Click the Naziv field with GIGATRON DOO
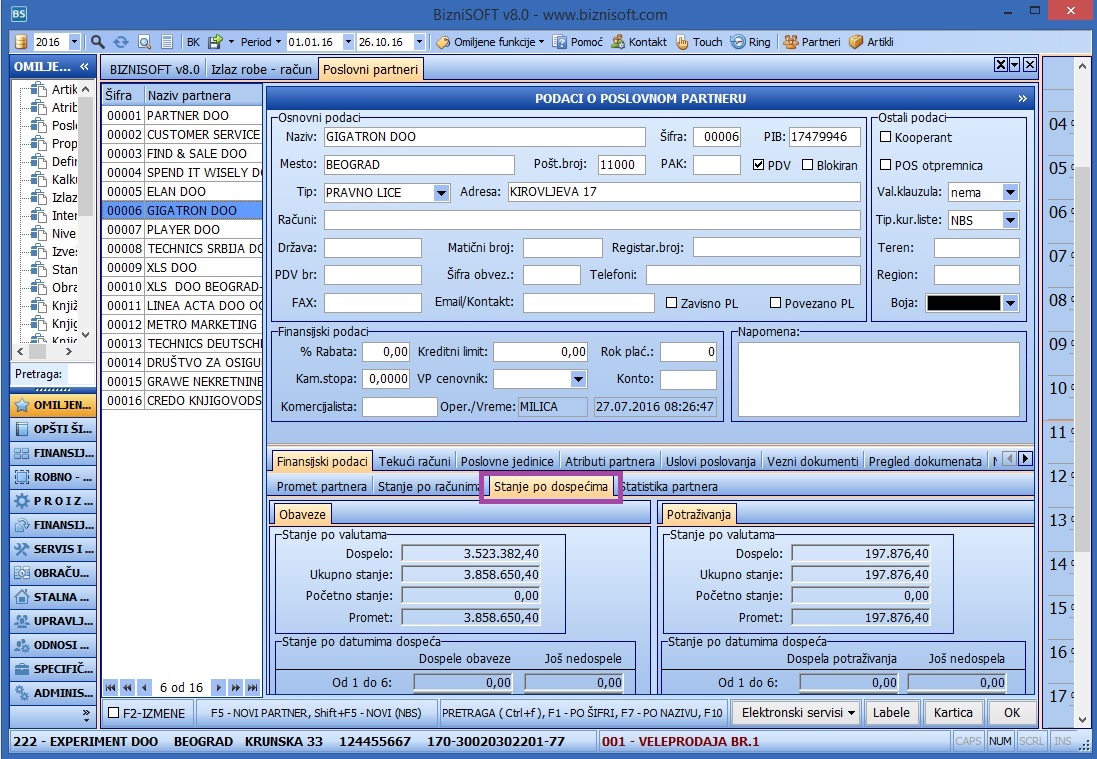Screen dimensions: 1097x759 pos(484,136)
